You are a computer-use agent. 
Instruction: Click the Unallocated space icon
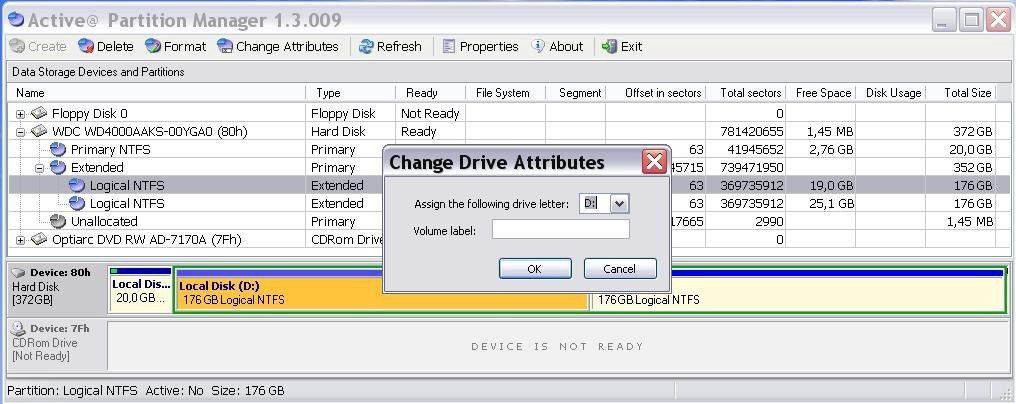[58, 221]
